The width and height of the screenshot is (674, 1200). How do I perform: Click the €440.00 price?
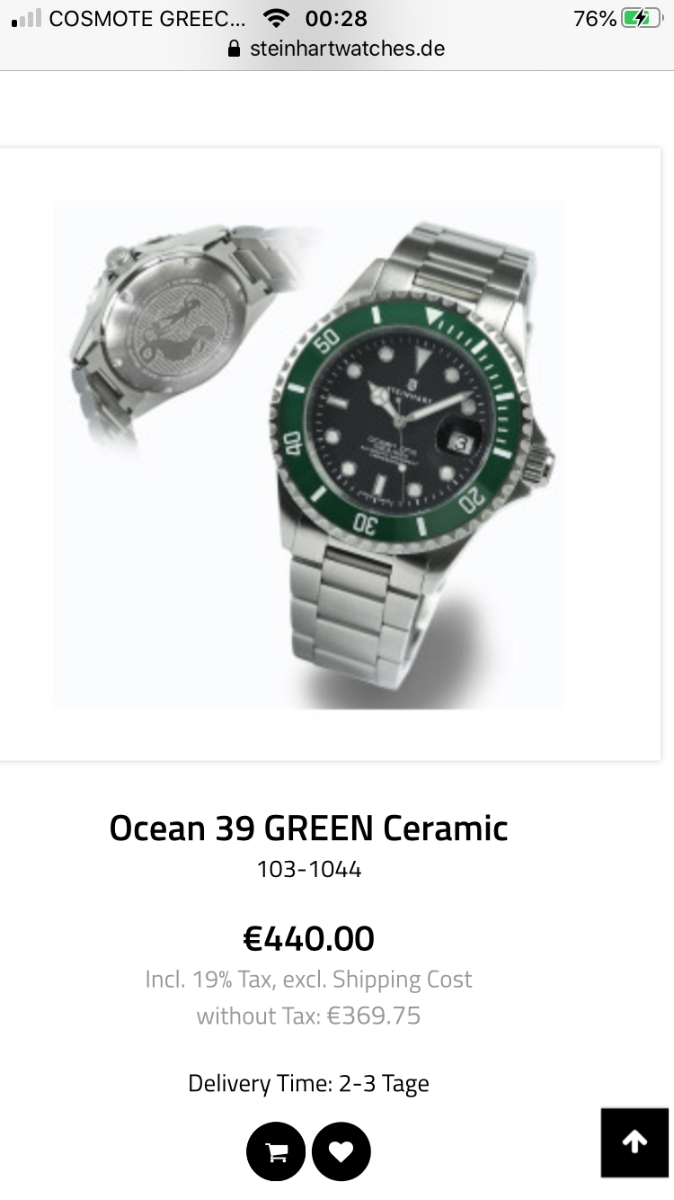click(x=309, y=938)
